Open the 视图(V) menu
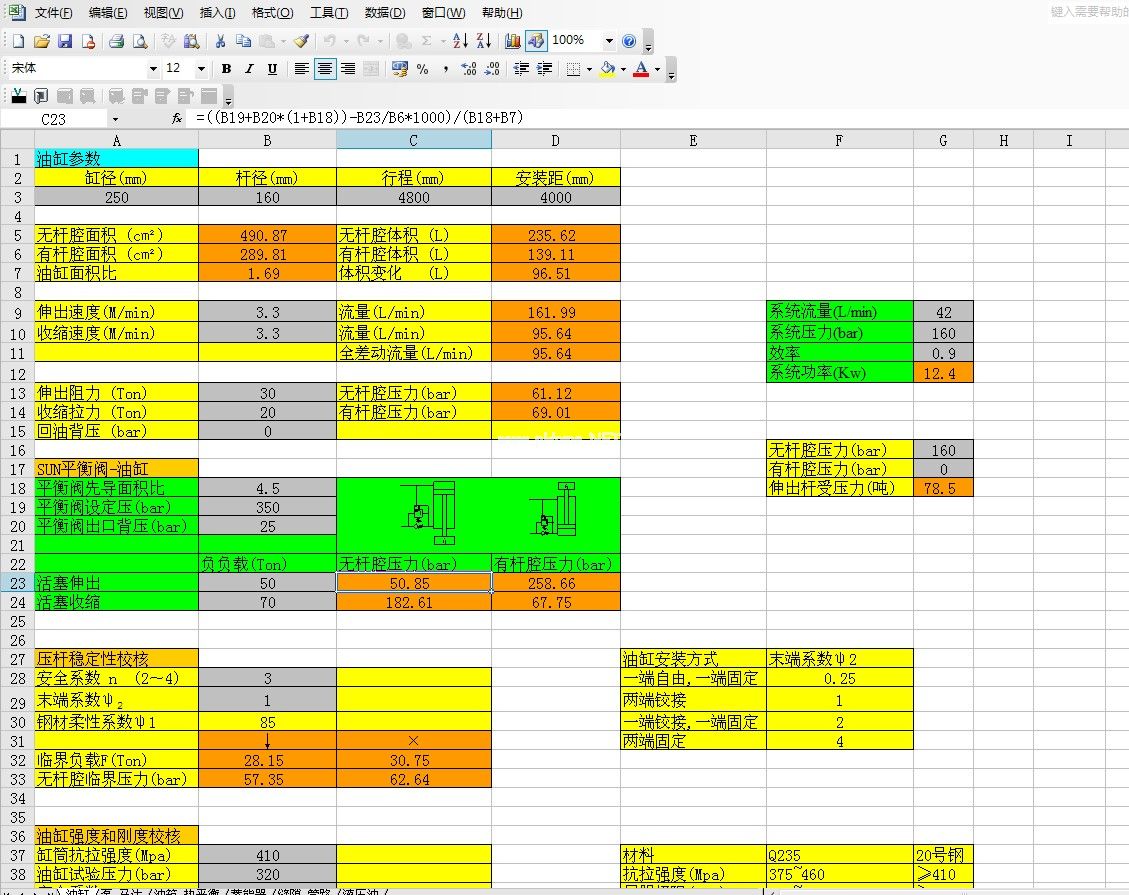The height and width of the screenshot is (895, 1129). [163, 12]
